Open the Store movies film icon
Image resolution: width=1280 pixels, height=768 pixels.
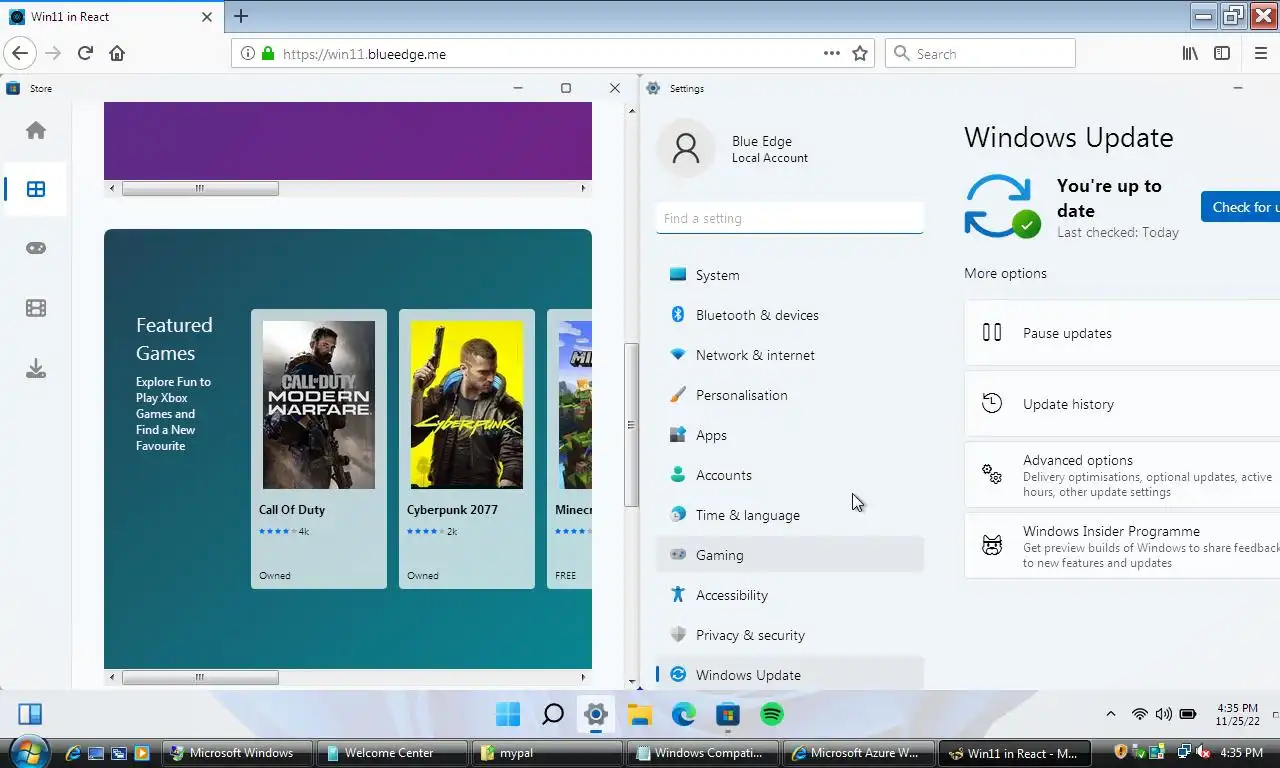(x=36, y=308)
